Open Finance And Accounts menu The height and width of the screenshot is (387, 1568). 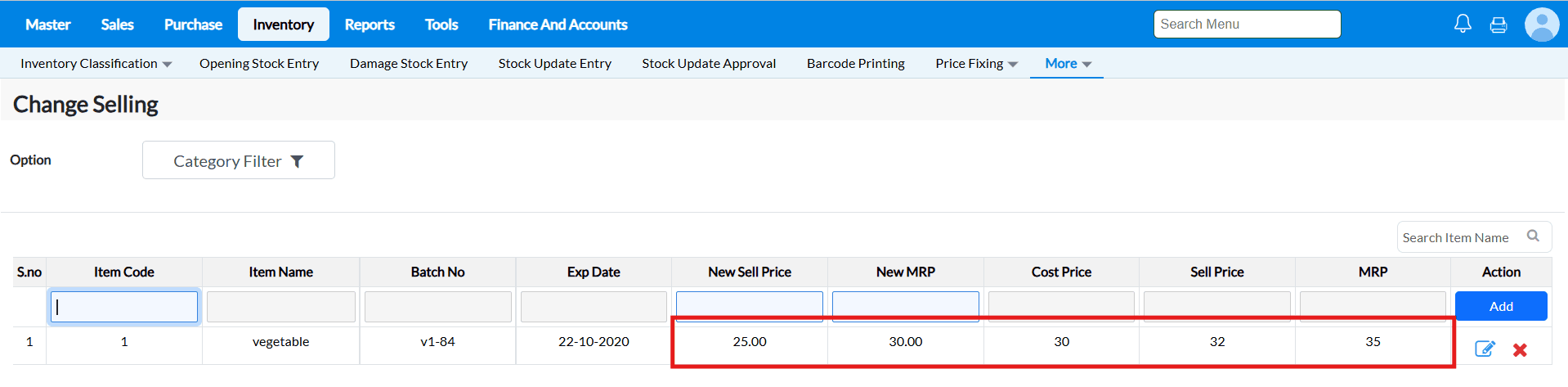click(x=558, y=25)
